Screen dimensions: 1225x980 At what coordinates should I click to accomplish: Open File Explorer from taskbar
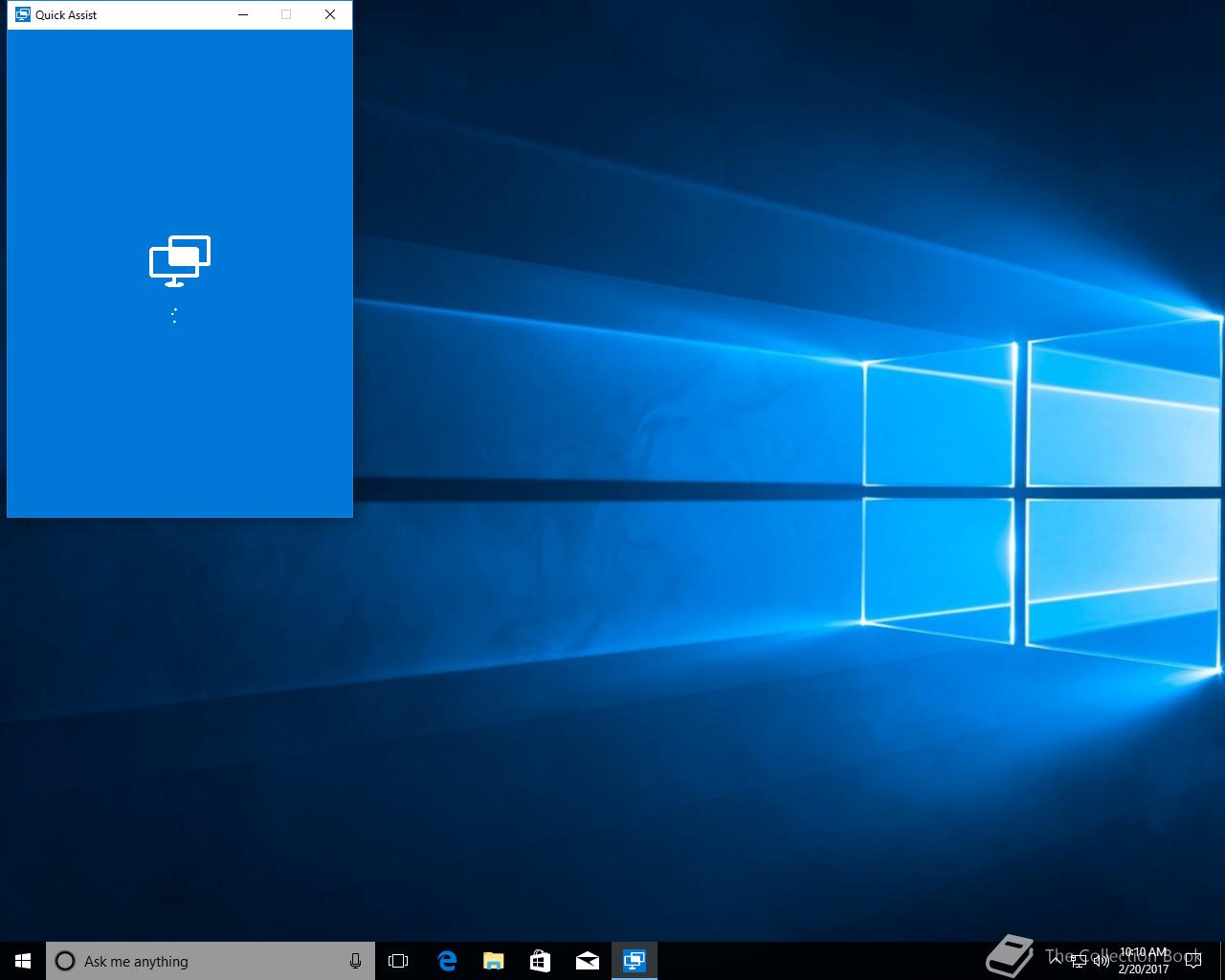coord(493,961)
